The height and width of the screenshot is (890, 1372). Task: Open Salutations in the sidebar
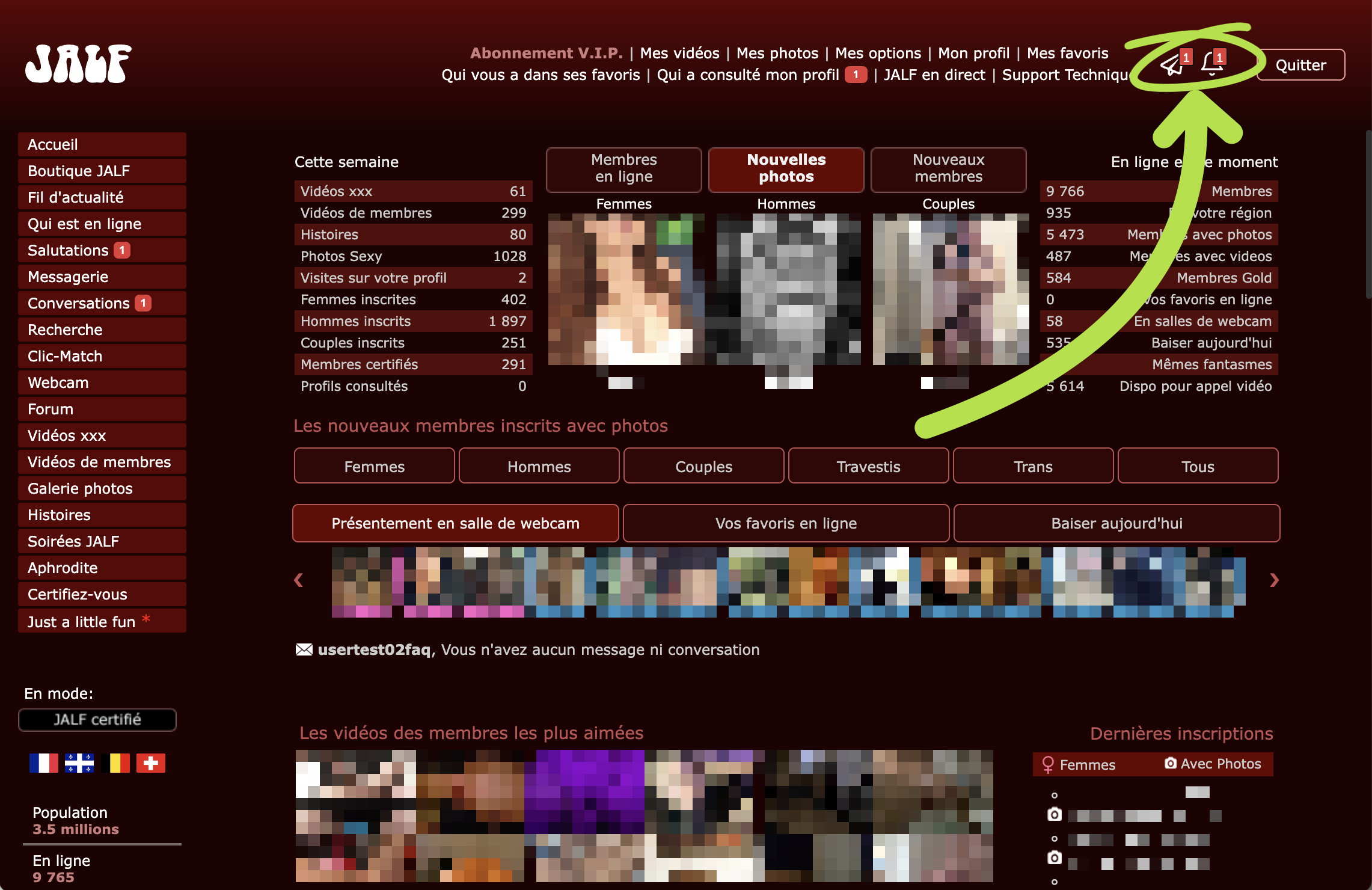pyautogui.click(x=102, y=250)
